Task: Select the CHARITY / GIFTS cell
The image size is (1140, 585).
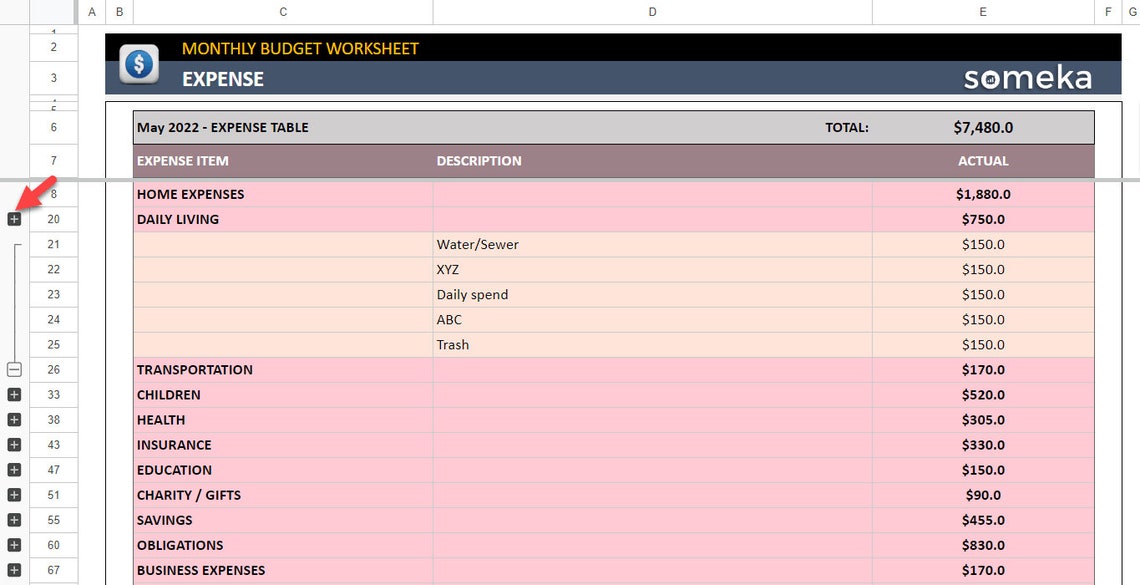Action: 283,495
